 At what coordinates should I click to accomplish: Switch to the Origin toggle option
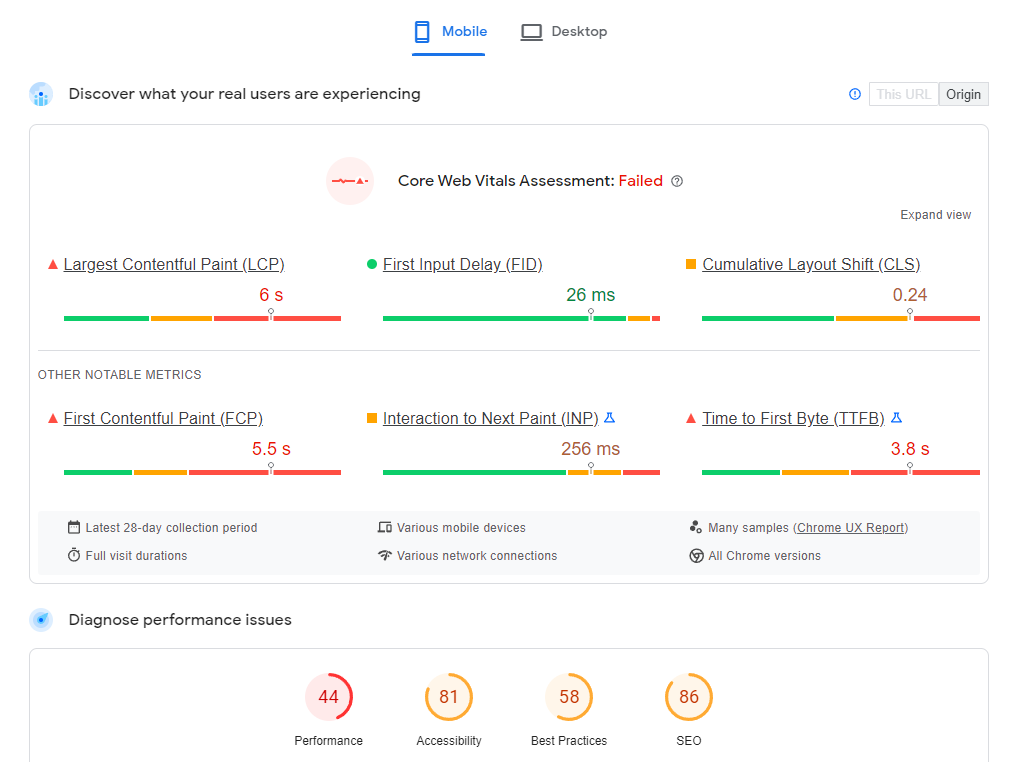(x=963, y=94)
